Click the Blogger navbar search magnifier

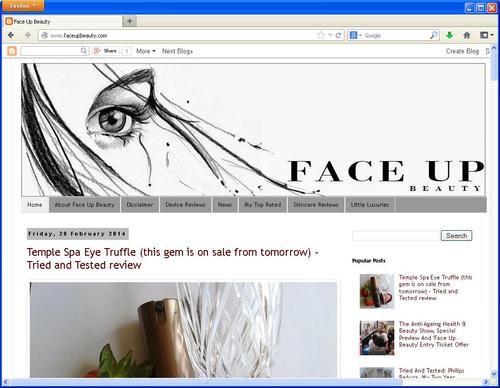[x=84, y=51]
